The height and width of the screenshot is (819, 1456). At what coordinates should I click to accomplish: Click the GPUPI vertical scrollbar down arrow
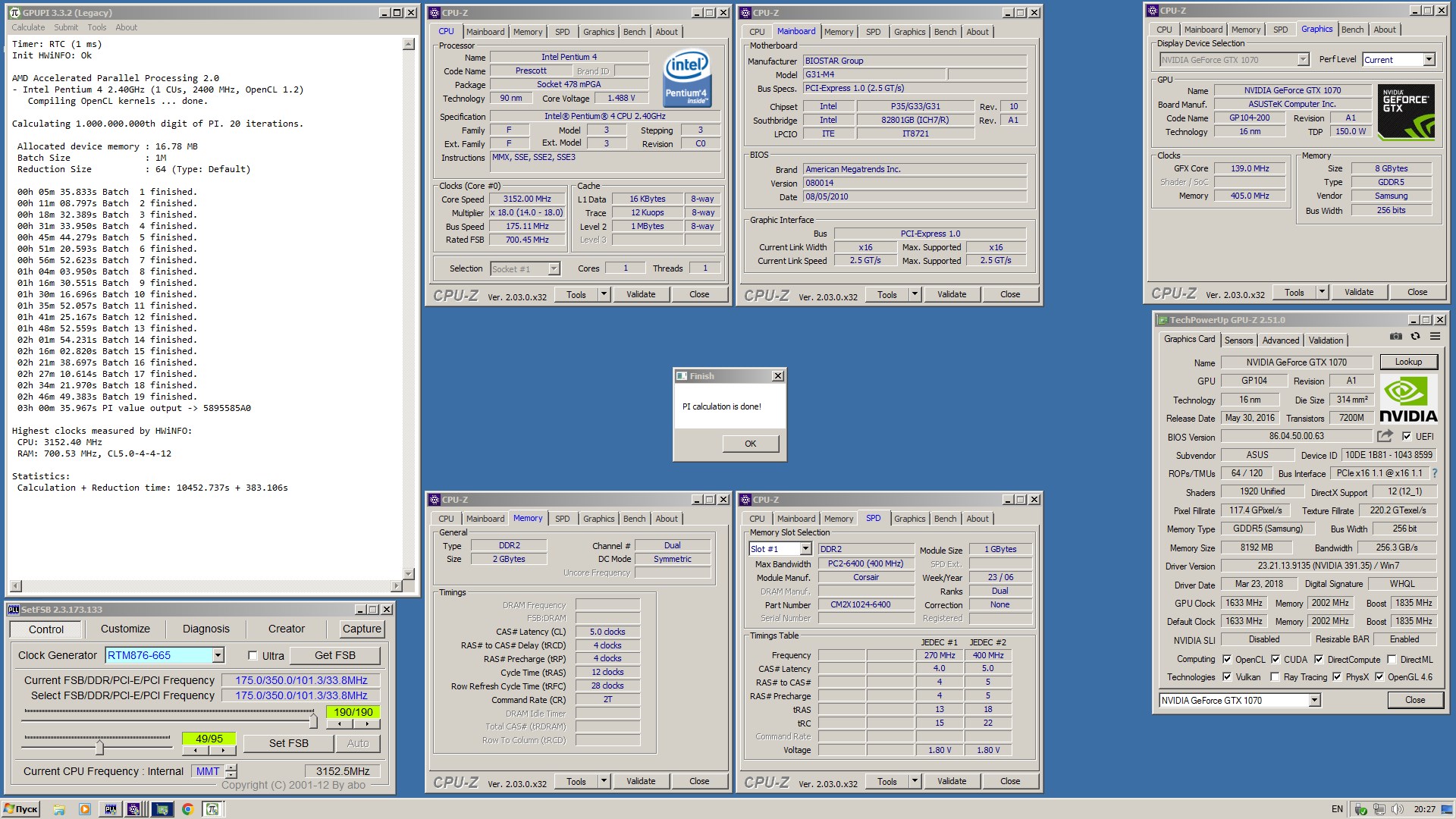pyautogui.click(x=409, y=573)
